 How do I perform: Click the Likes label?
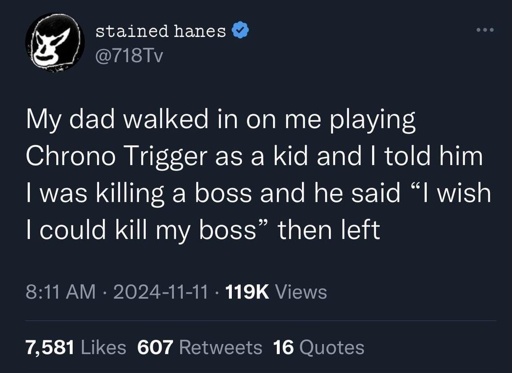pyautogui.click(x=104, y=347)
